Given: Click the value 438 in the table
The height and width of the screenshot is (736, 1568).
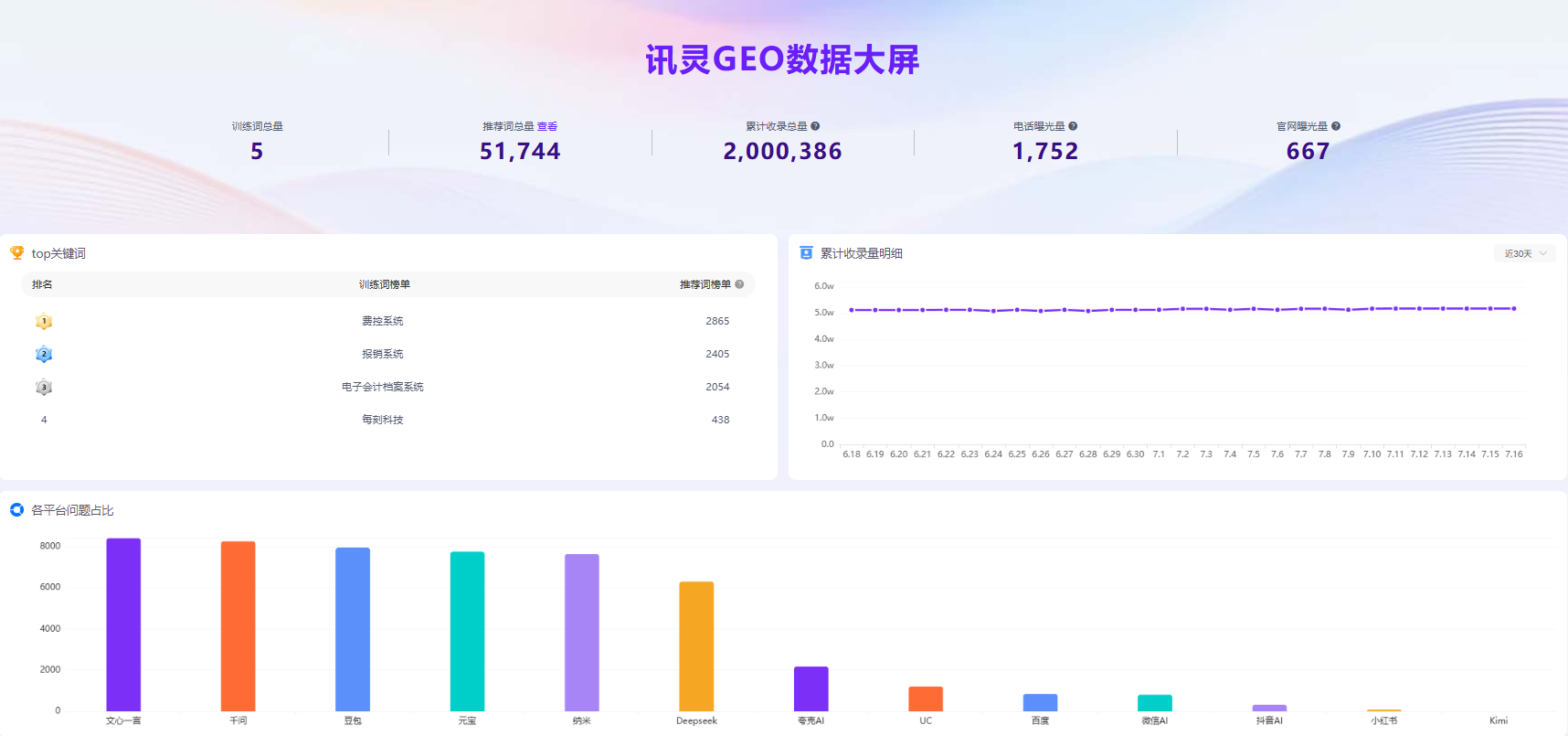Looking at the screenshot, I should [720, 420].
